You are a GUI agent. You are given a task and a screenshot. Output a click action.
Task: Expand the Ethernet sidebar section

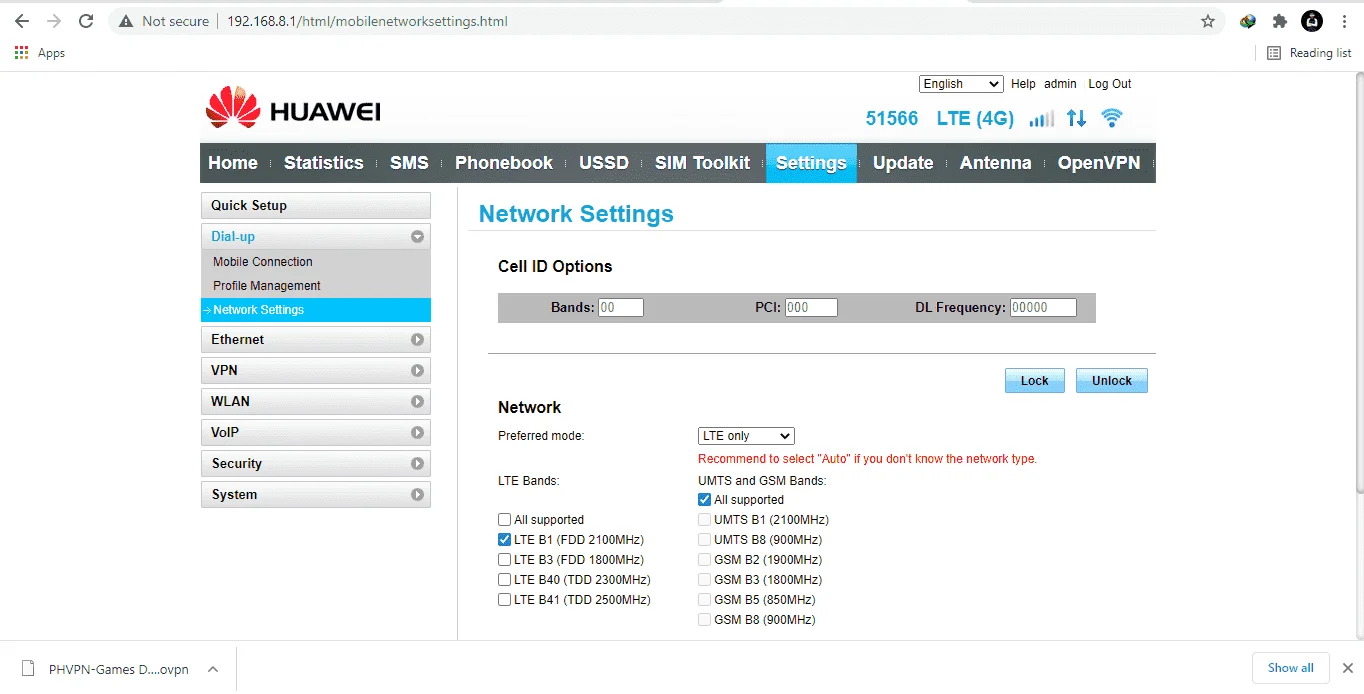tap(316, 340)
